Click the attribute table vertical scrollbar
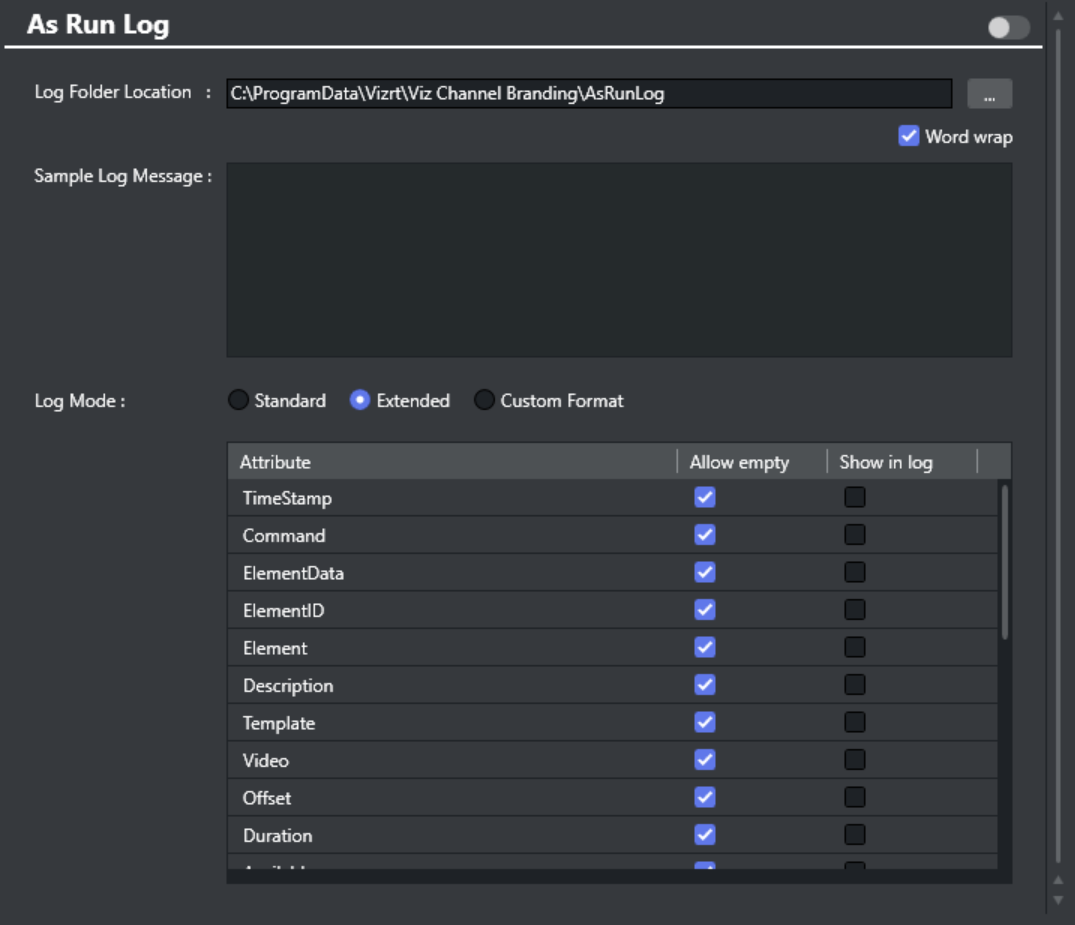This screenshot has width=1075, height=925. pyautogui.click(x=1004, y=560)
